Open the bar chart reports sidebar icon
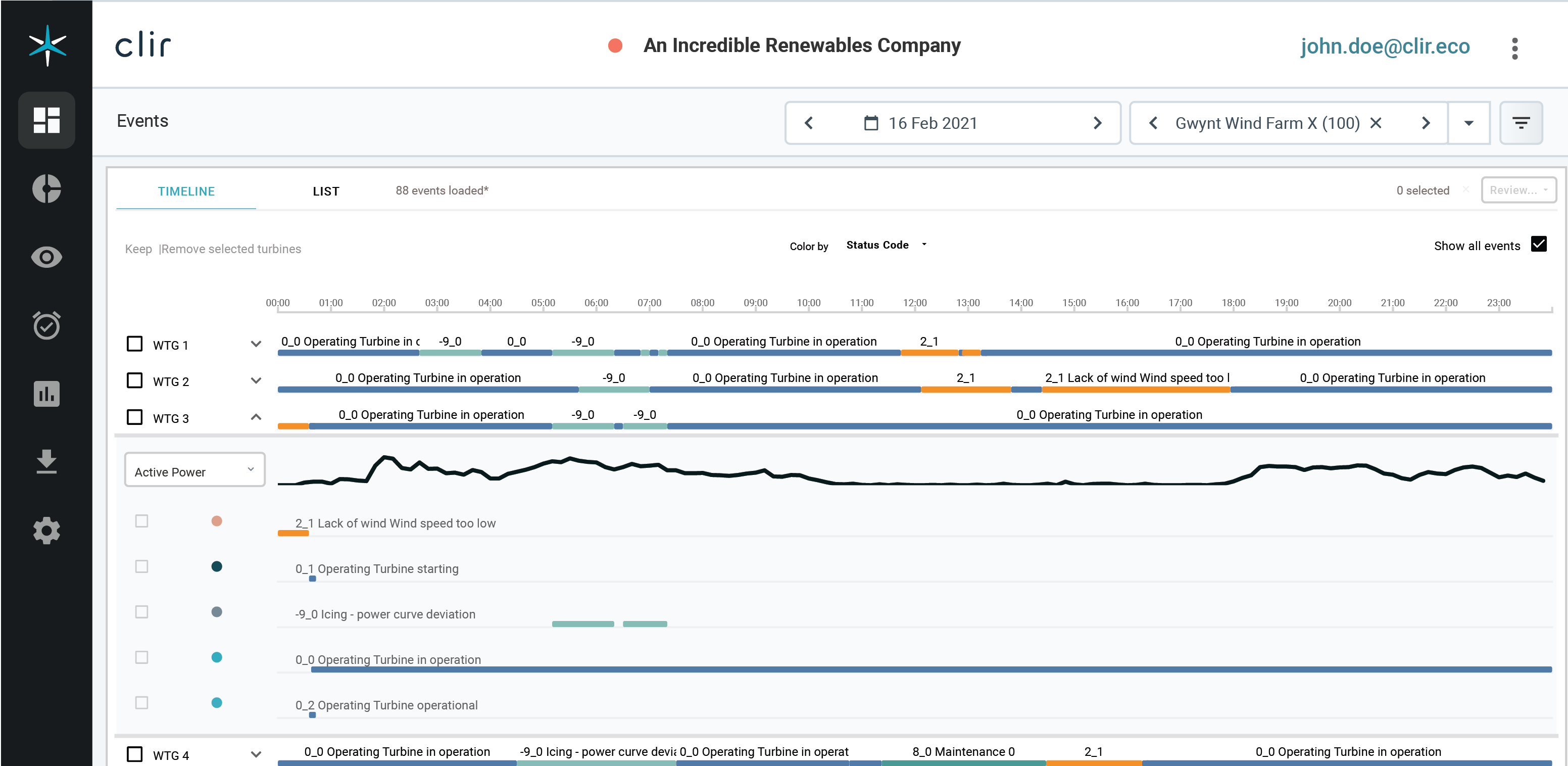 pos(46,393)
